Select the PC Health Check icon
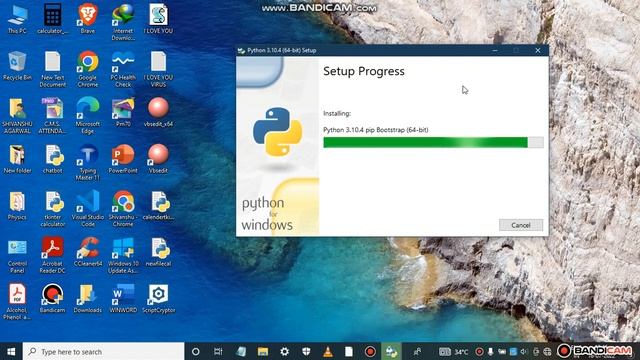 pos(123,69)
